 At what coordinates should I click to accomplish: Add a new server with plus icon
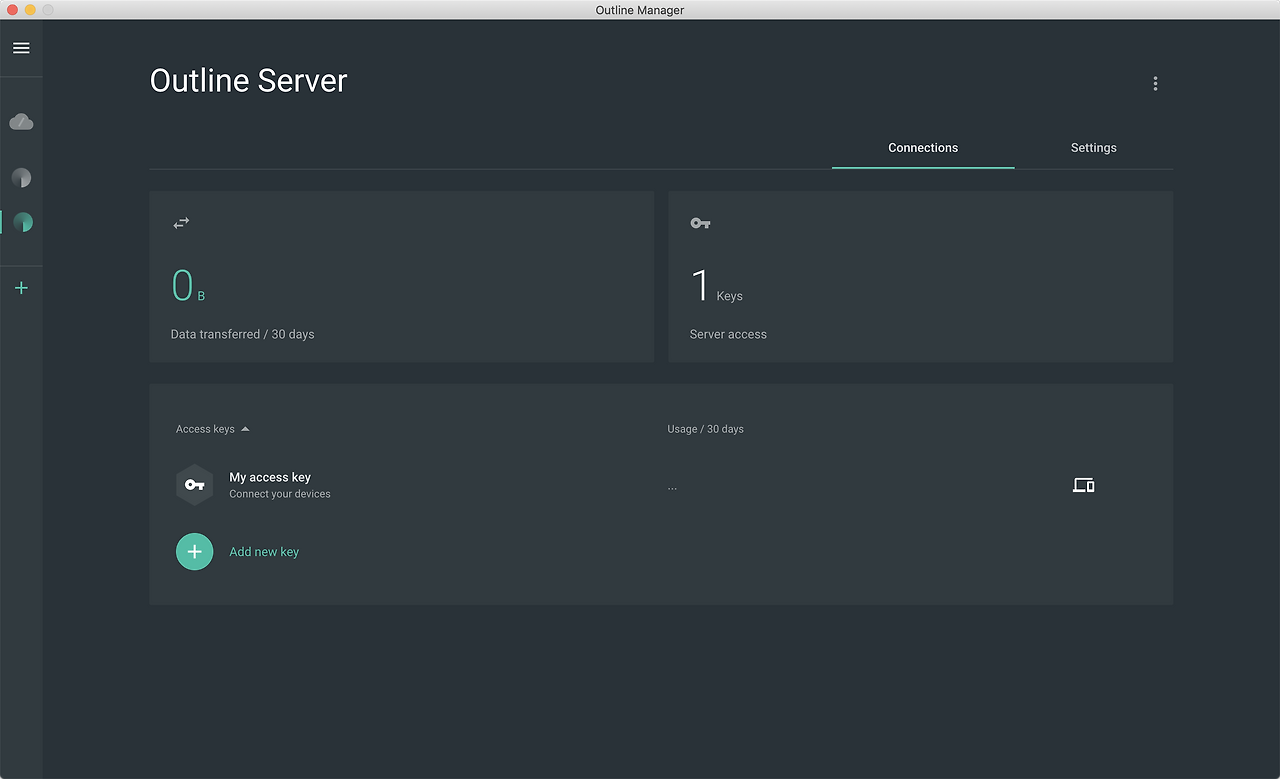[21, 288]
